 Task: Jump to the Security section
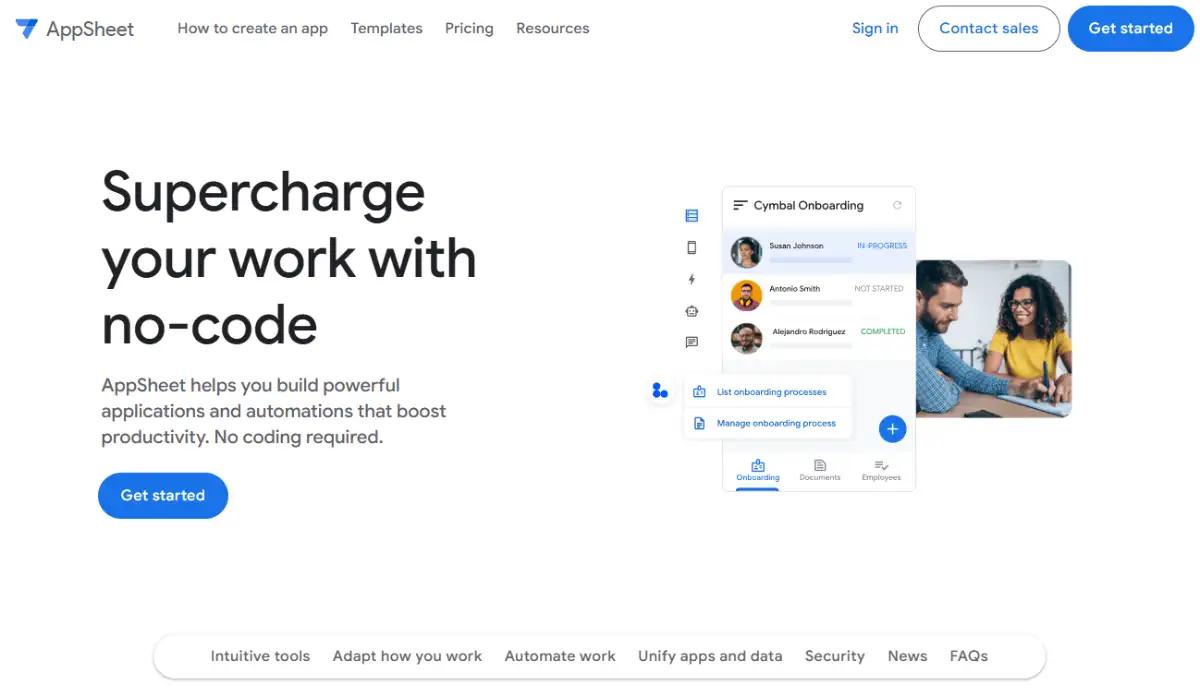click(x=835, y=656)
